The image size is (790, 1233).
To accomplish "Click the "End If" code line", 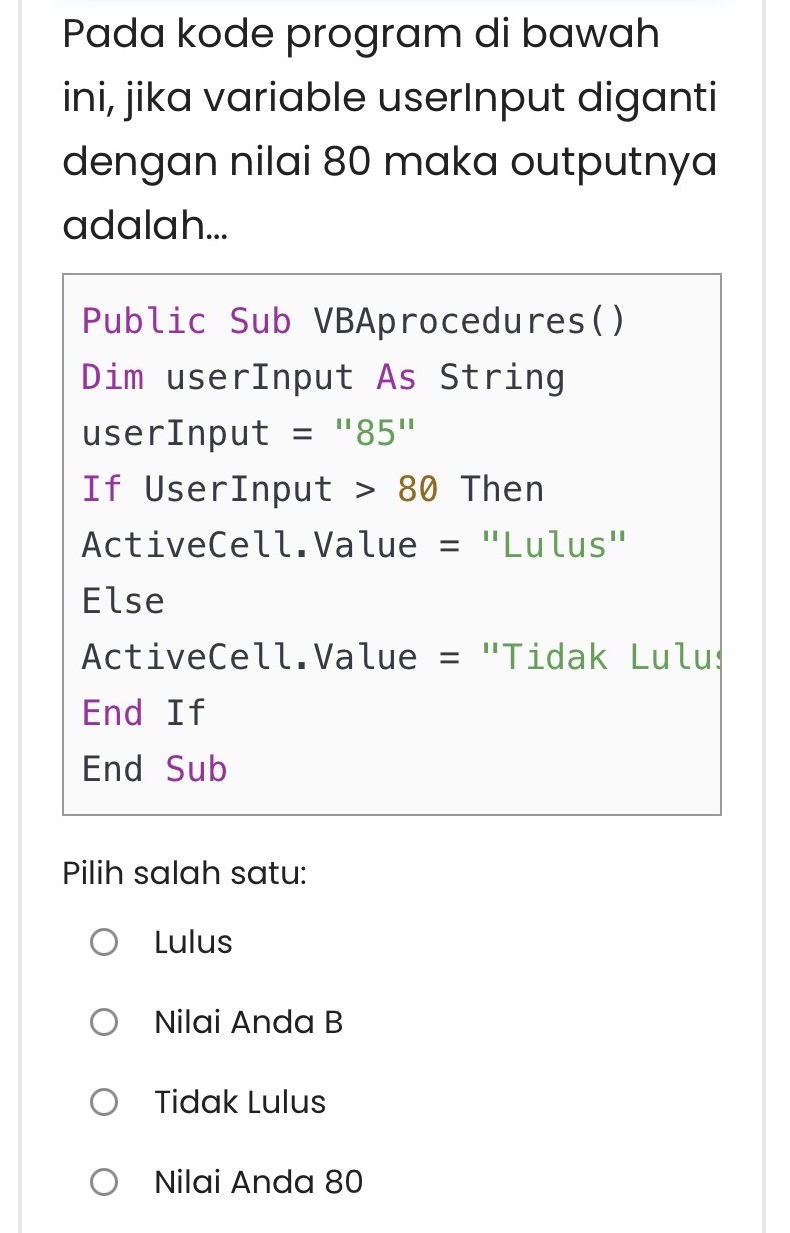I will tap(143, 713).
